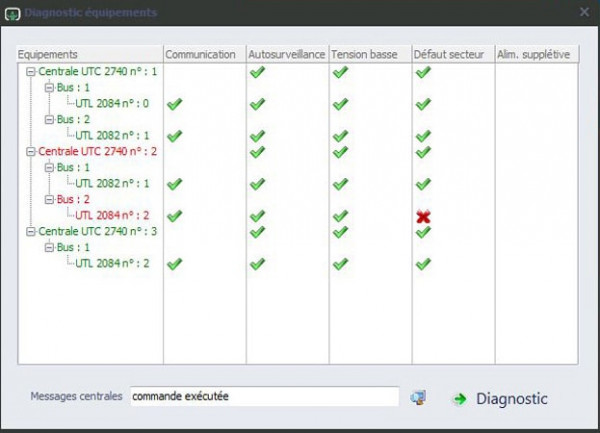
Task: Select the red UTL 2084 n° : 2 item
Action: (x=112, y=215)
